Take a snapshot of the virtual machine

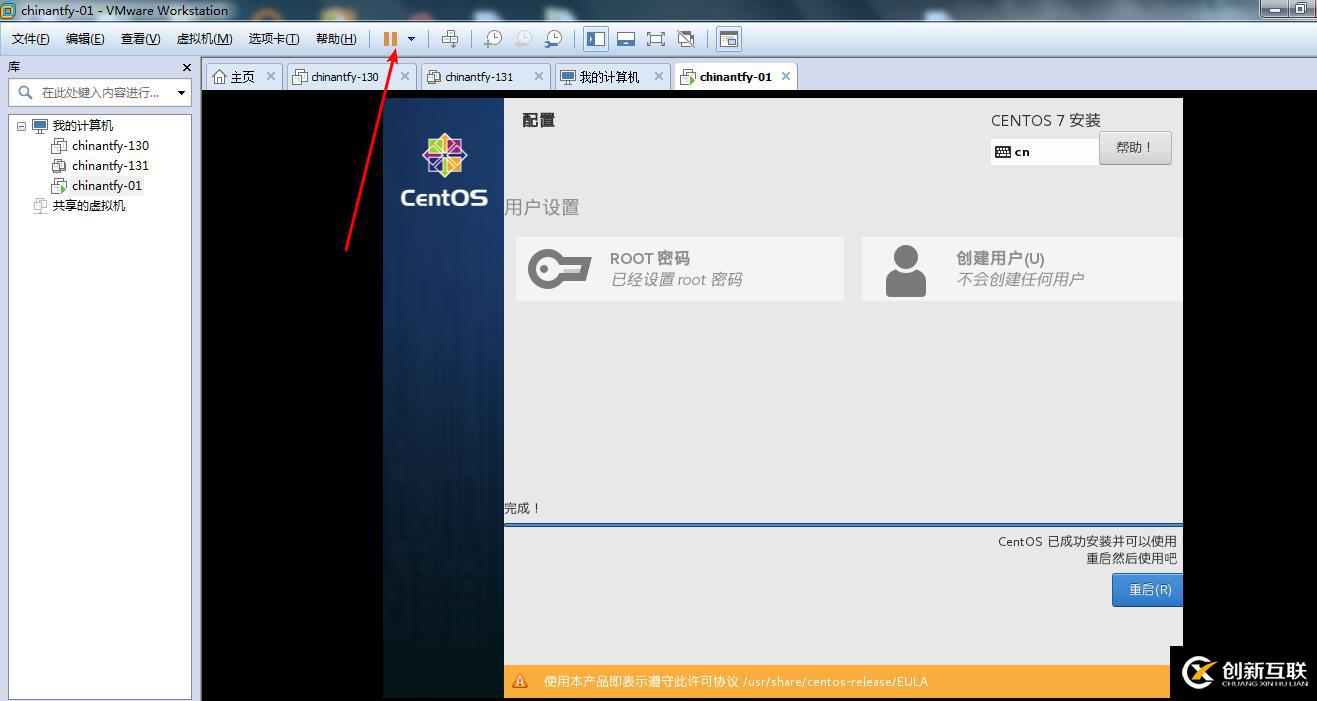(492, 39)
